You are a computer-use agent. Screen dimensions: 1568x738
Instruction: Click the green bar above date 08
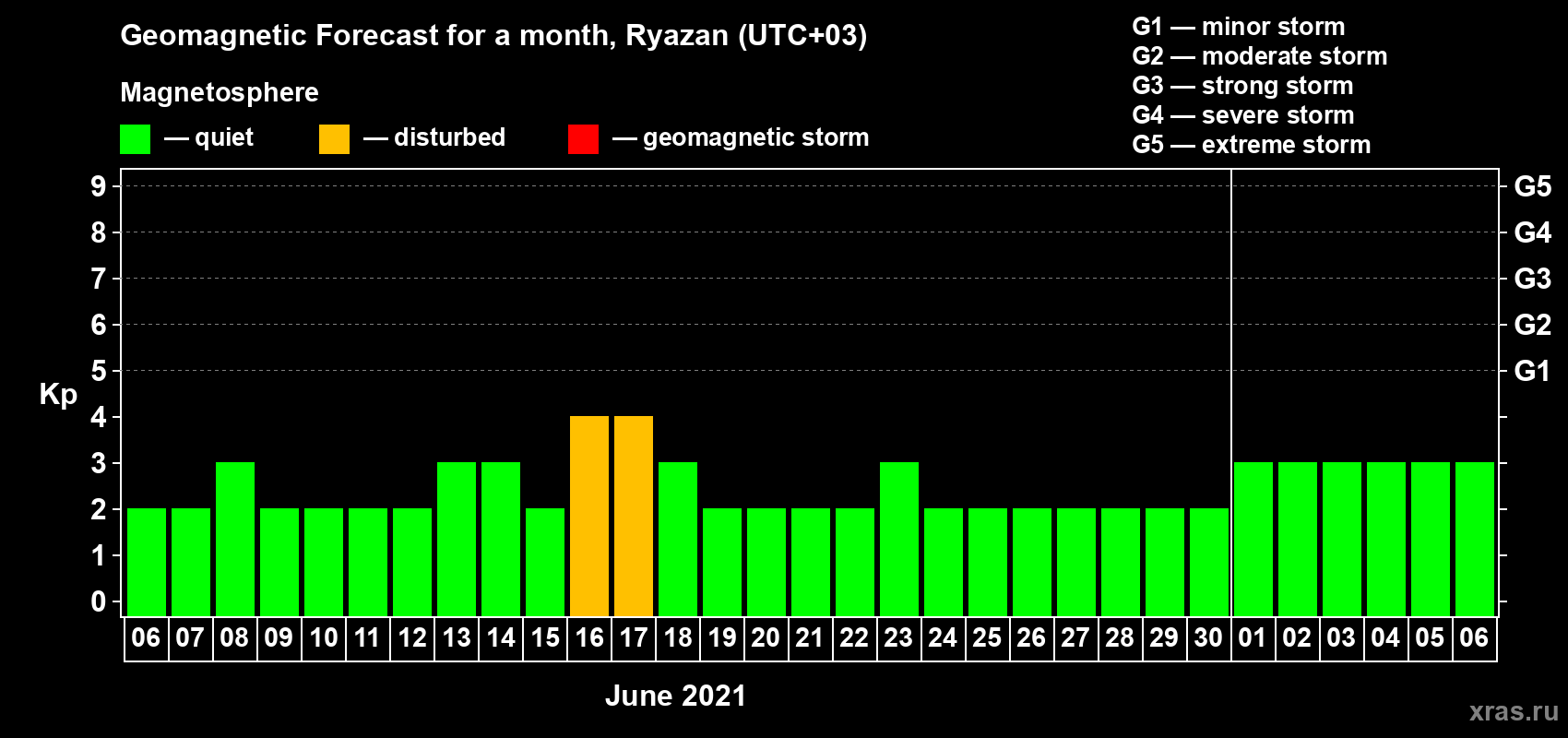pyautogui.click(x=235, y=539)
